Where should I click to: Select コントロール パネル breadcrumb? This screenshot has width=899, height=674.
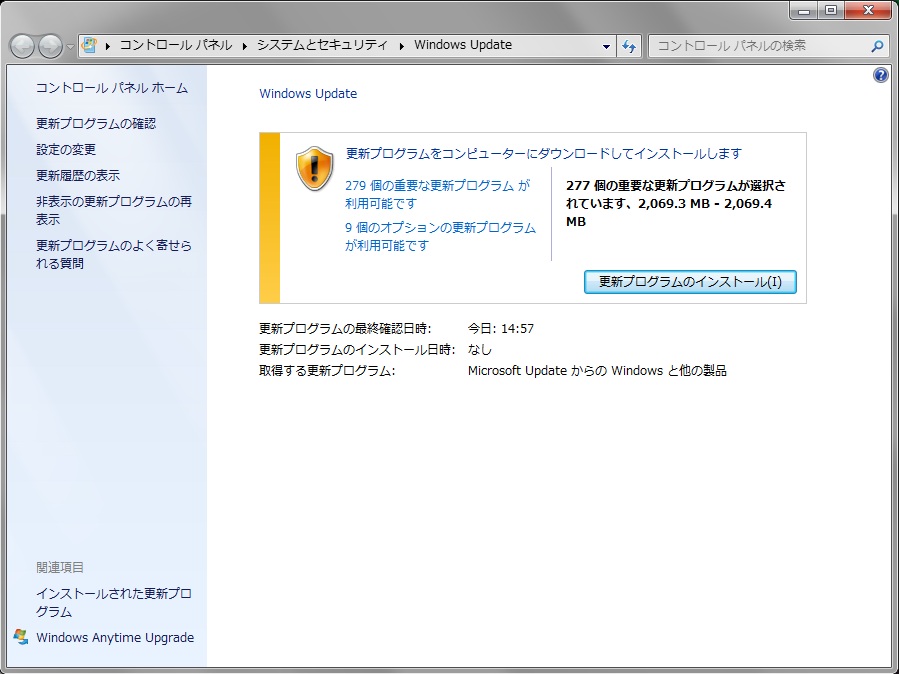tap(175, 45)
